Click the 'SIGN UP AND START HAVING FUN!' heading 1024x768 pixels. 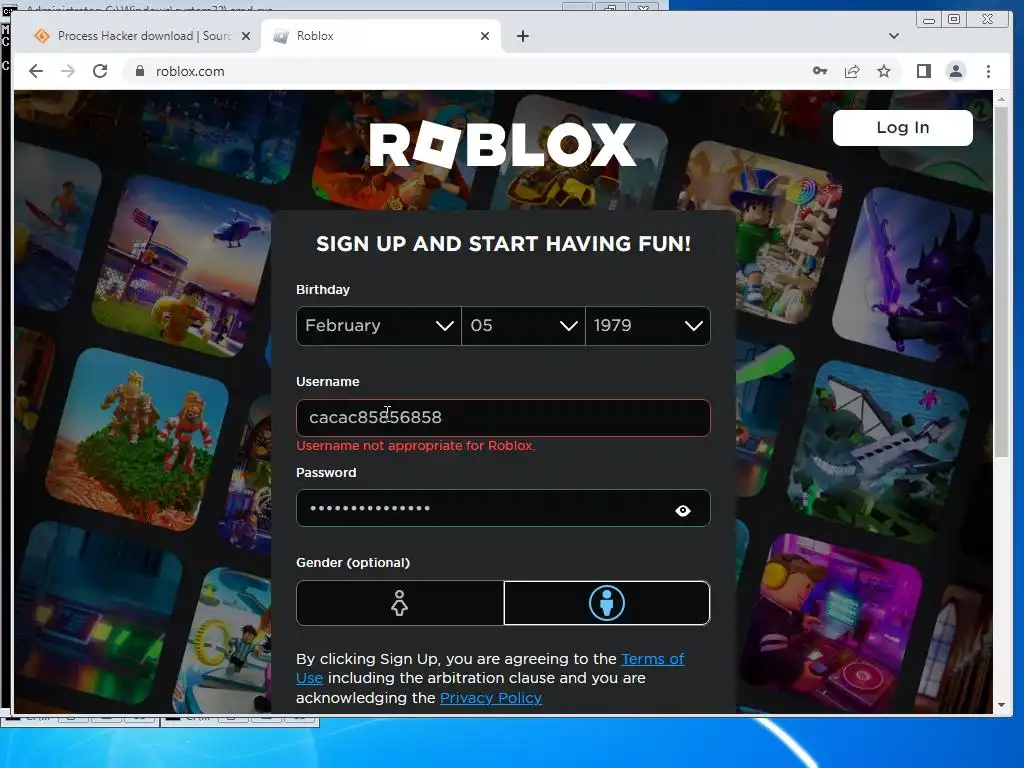pos(503,244)
